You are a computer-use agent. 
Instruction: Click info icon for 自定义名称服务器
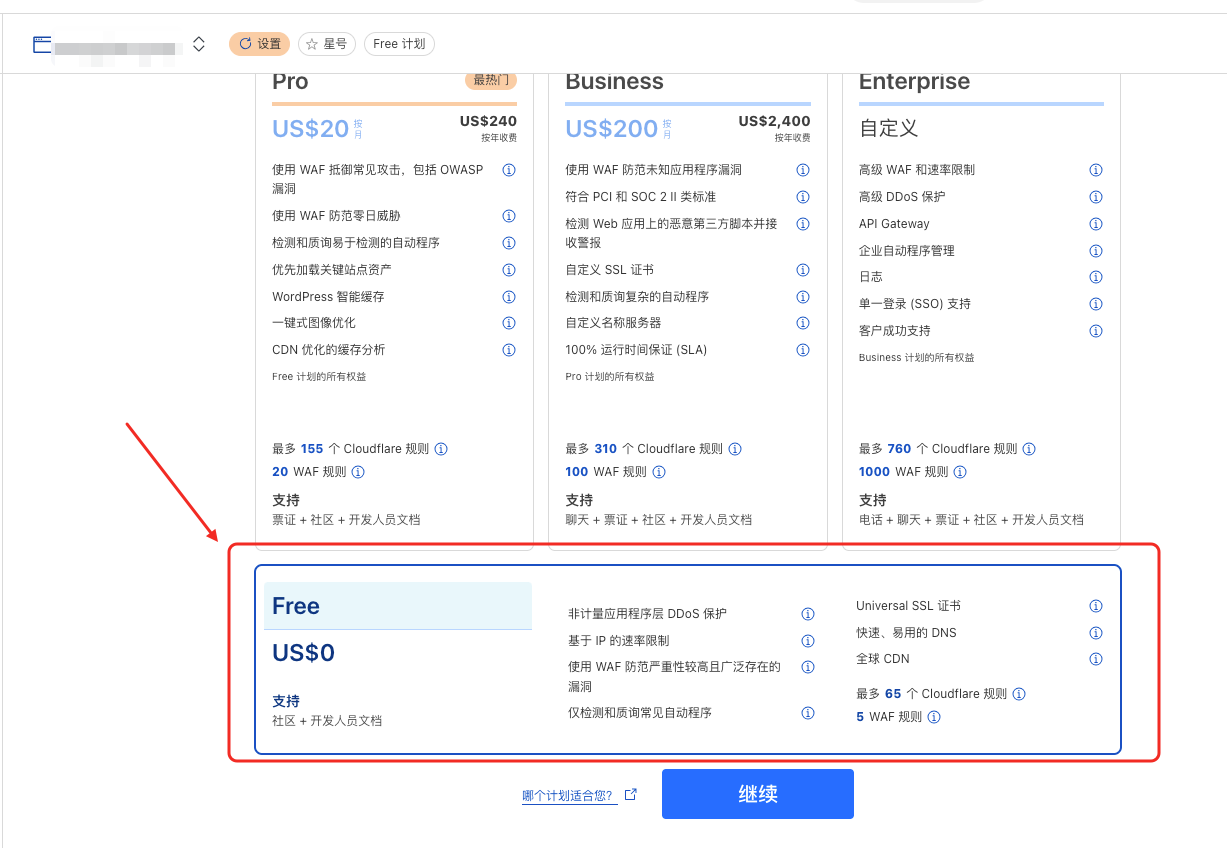pos(803,323)
